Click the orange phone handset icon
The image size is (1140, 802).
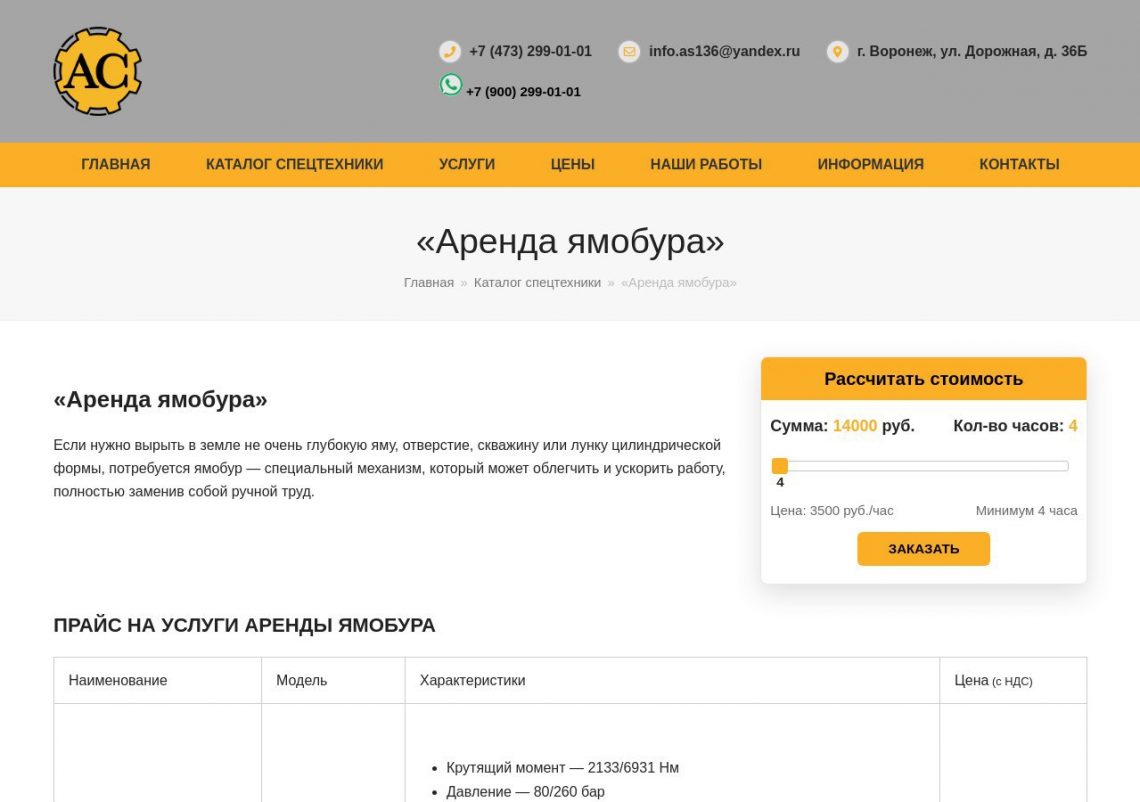[450, 52]
